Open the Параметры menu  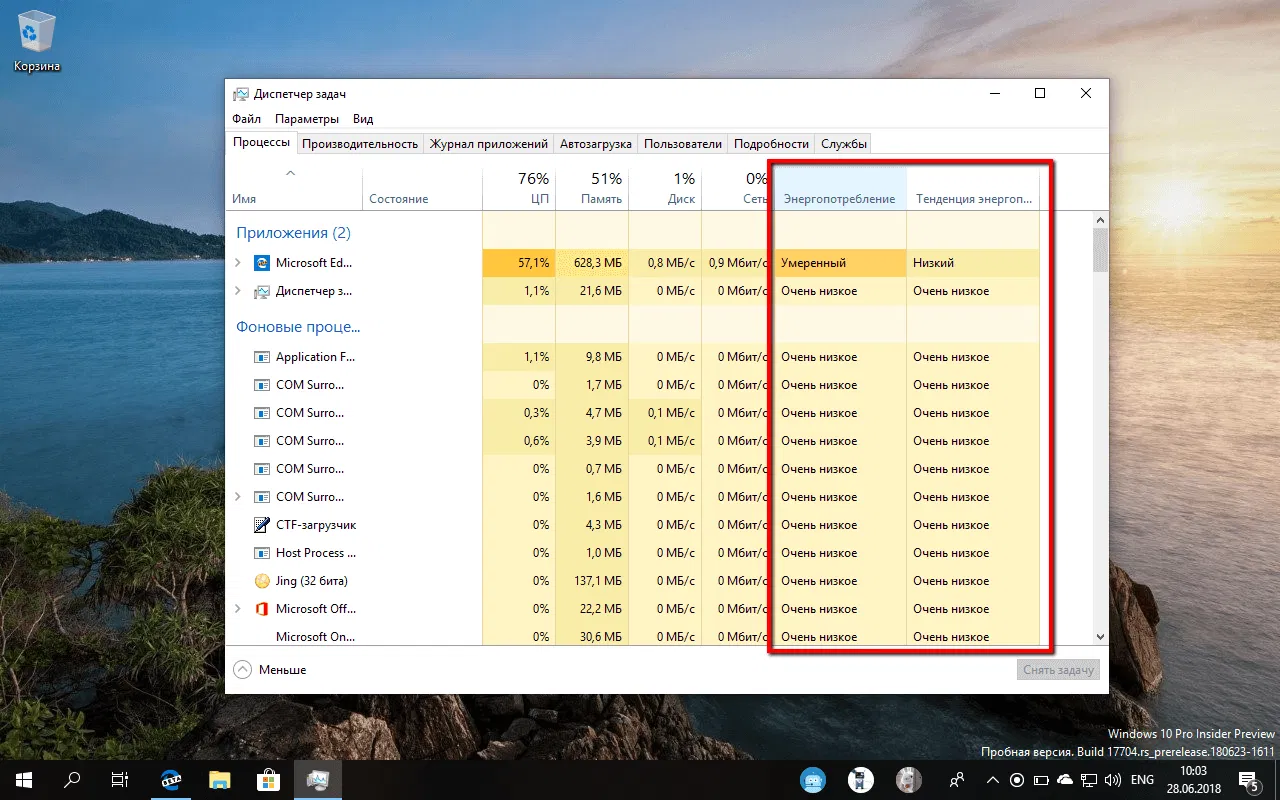[x=307, y=119]
